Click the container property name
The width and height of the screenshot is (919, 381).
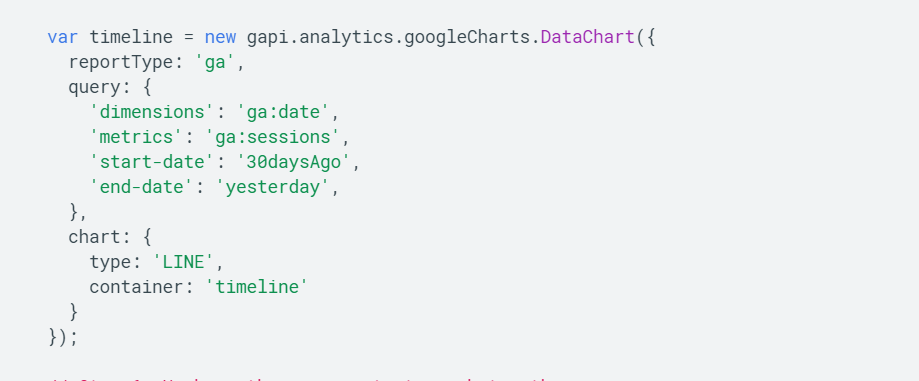137,287
